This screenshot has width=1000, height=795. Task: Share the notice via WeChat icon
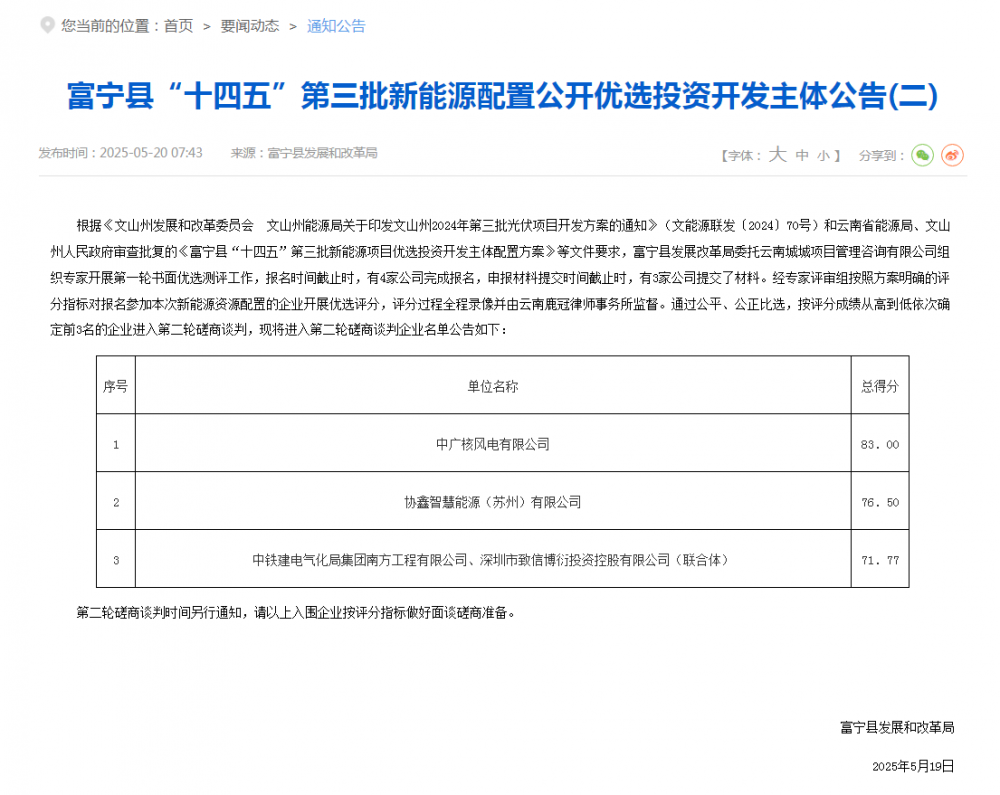coord(922,155)
